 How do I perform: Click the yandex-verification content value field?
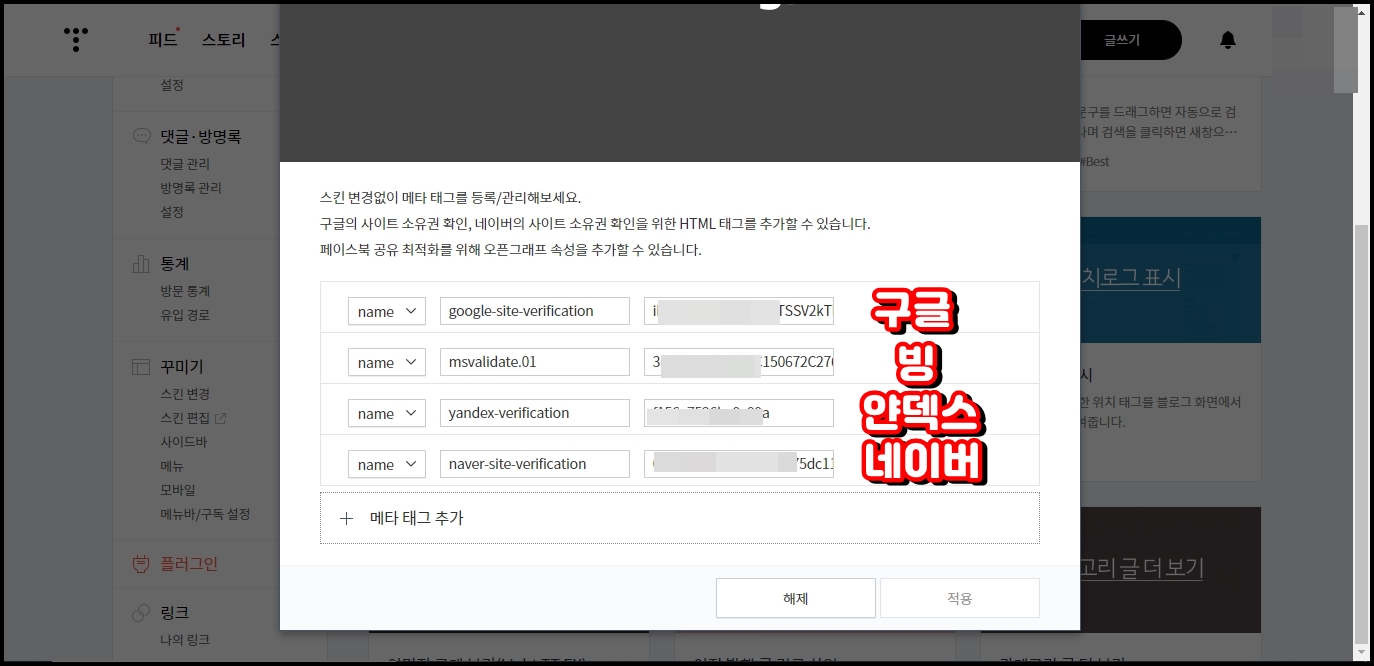pos(739,413)
